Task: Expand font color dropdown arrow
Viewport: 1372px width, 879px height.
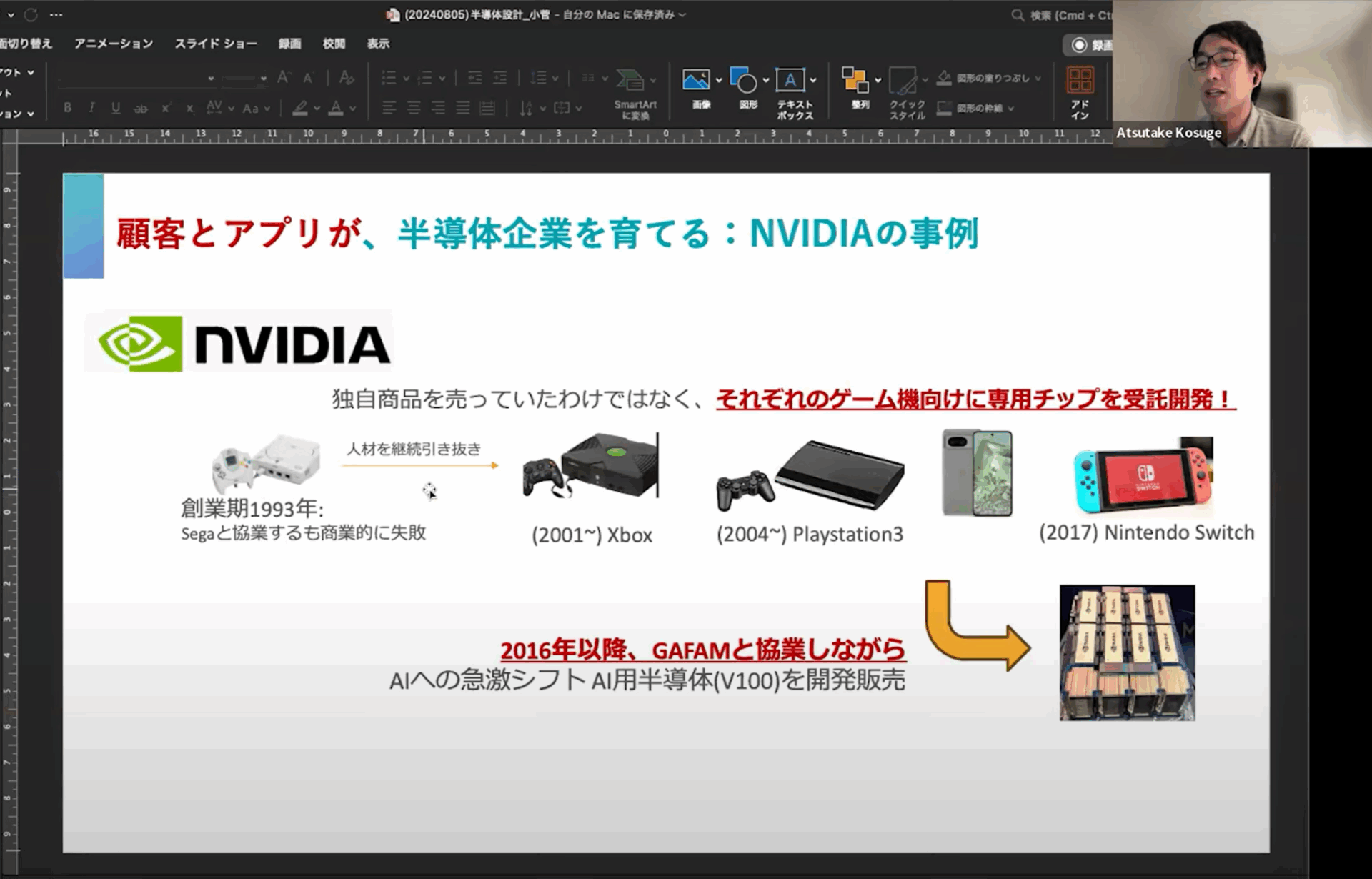Action: pos(352,109)
